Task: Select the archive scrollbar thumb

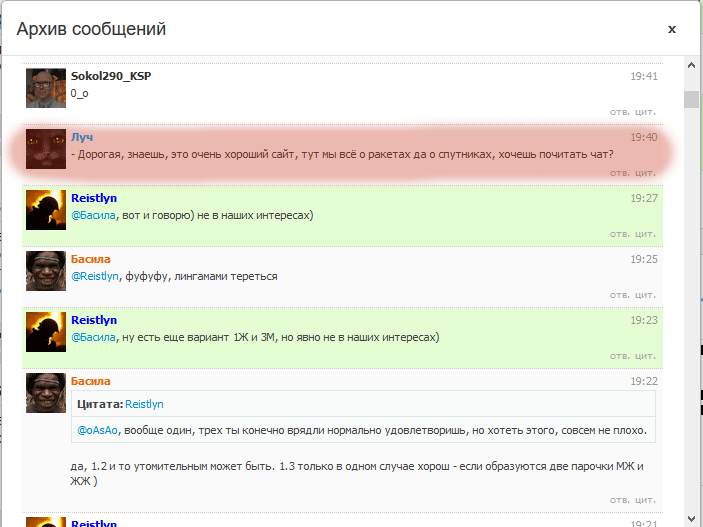Action: pos(691,99)
